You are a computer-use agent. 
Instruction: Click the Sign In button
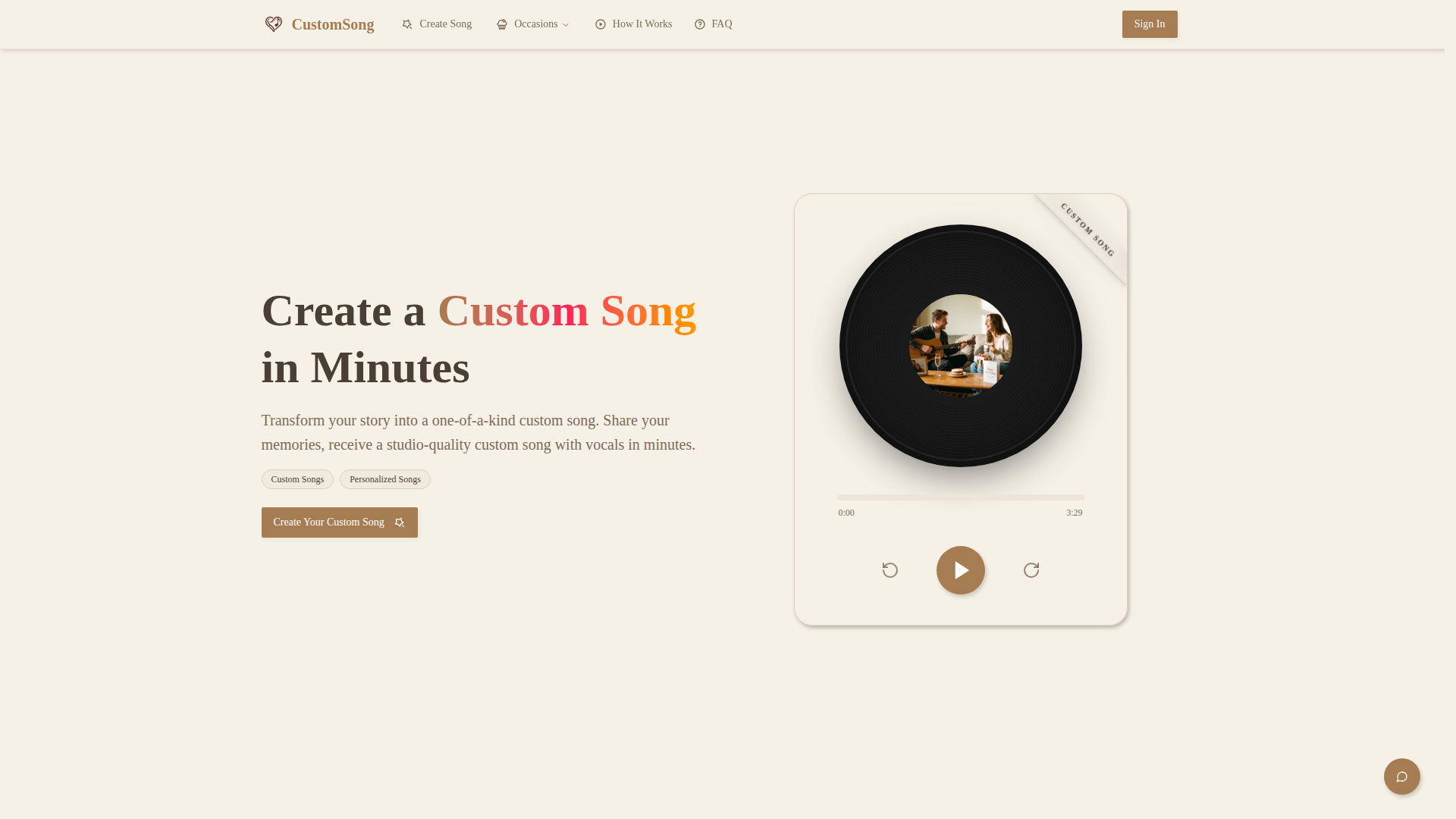click(1150, 24)
